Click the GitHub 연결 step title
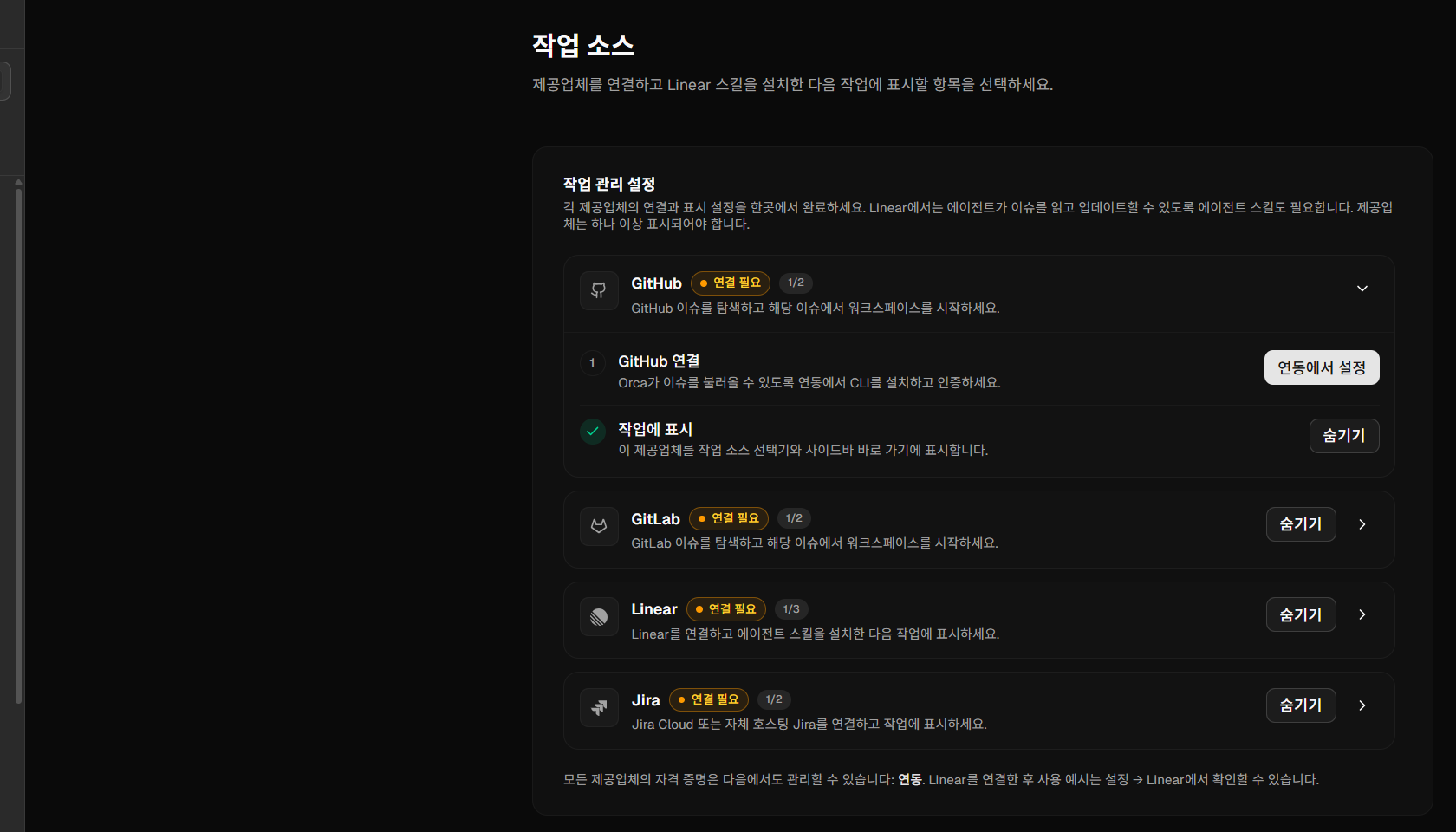1456x832 pixels. pos(659,361)
